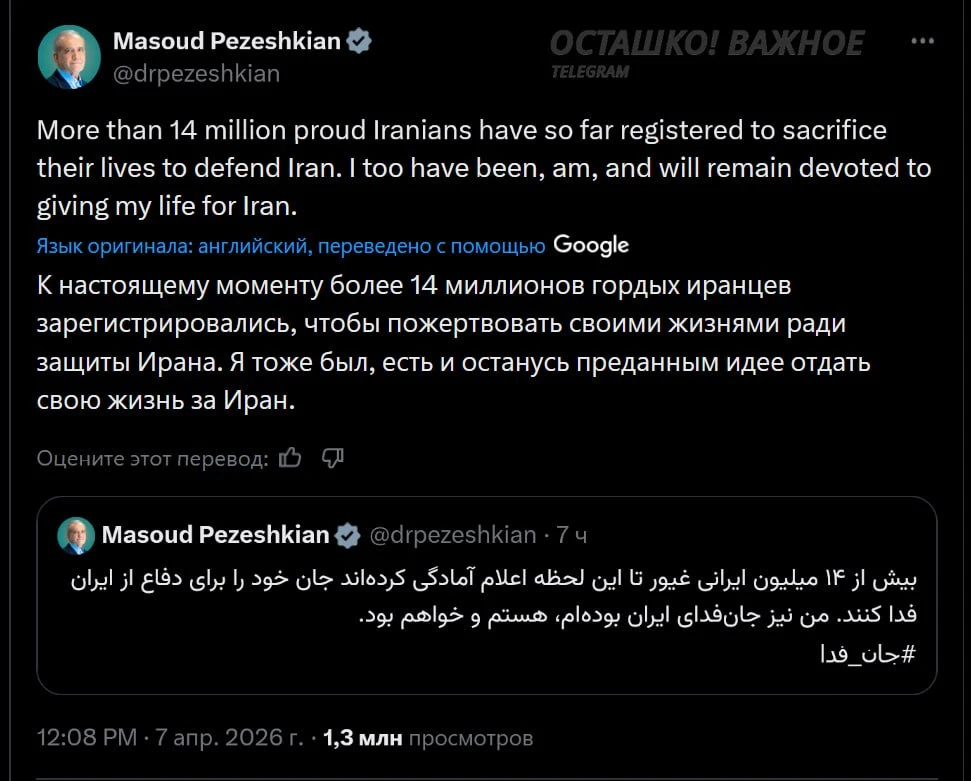Click the small avatar in the quoted post

tap(76, 535)
